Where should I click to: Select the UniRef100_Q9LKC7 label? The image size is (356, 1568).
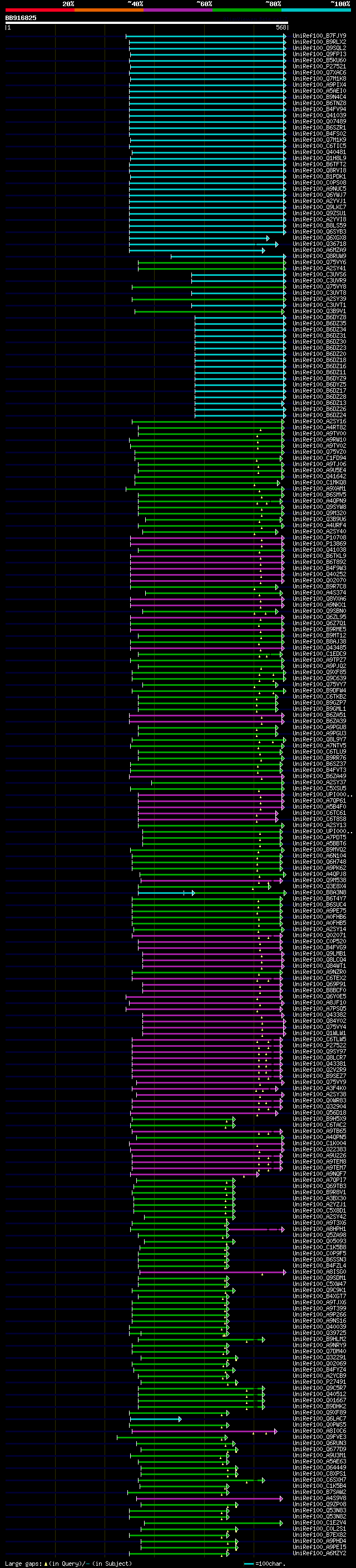point(319,207)
